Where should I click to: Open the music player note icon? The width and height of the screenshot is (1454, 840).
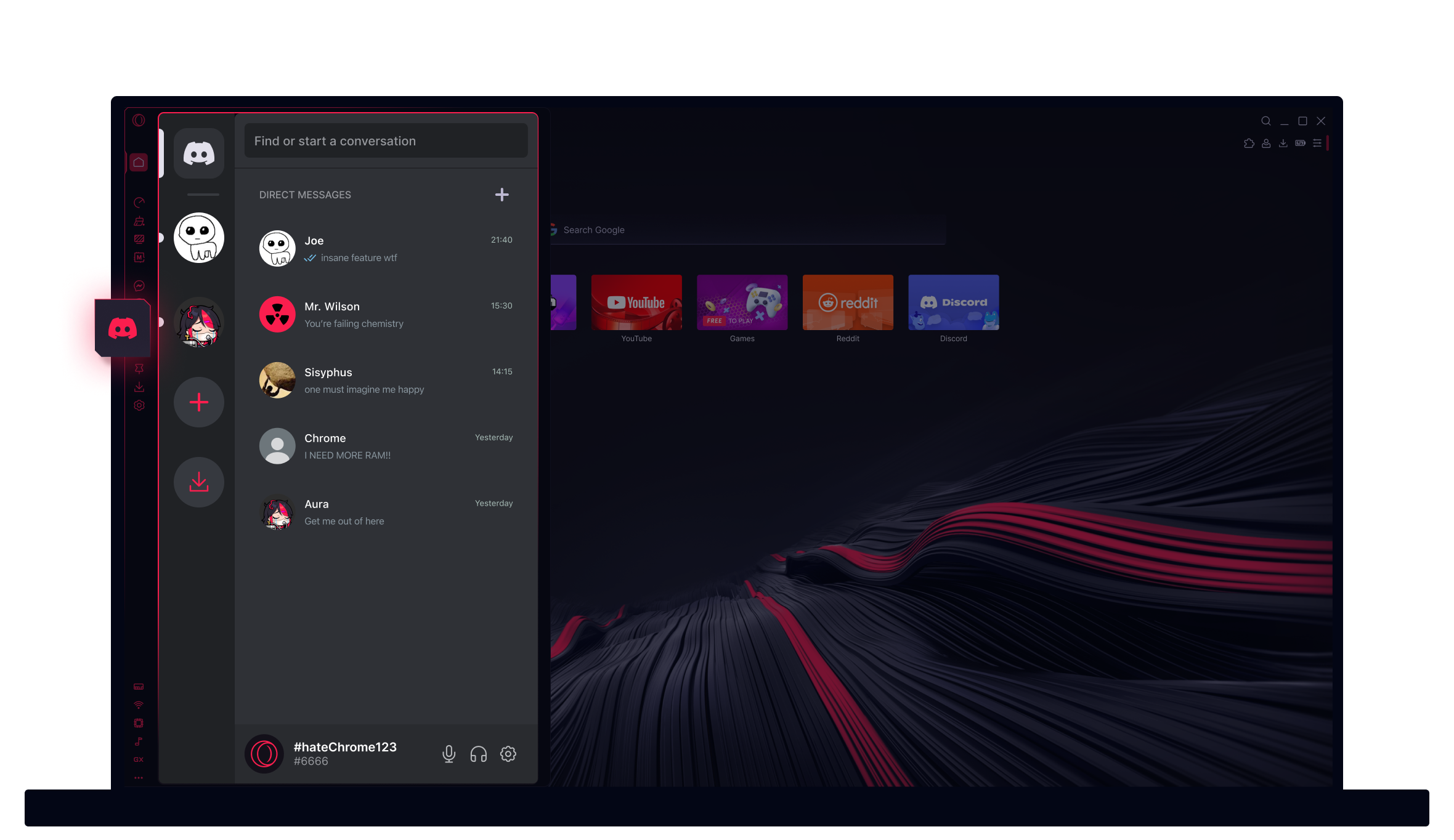pos(139,741)
